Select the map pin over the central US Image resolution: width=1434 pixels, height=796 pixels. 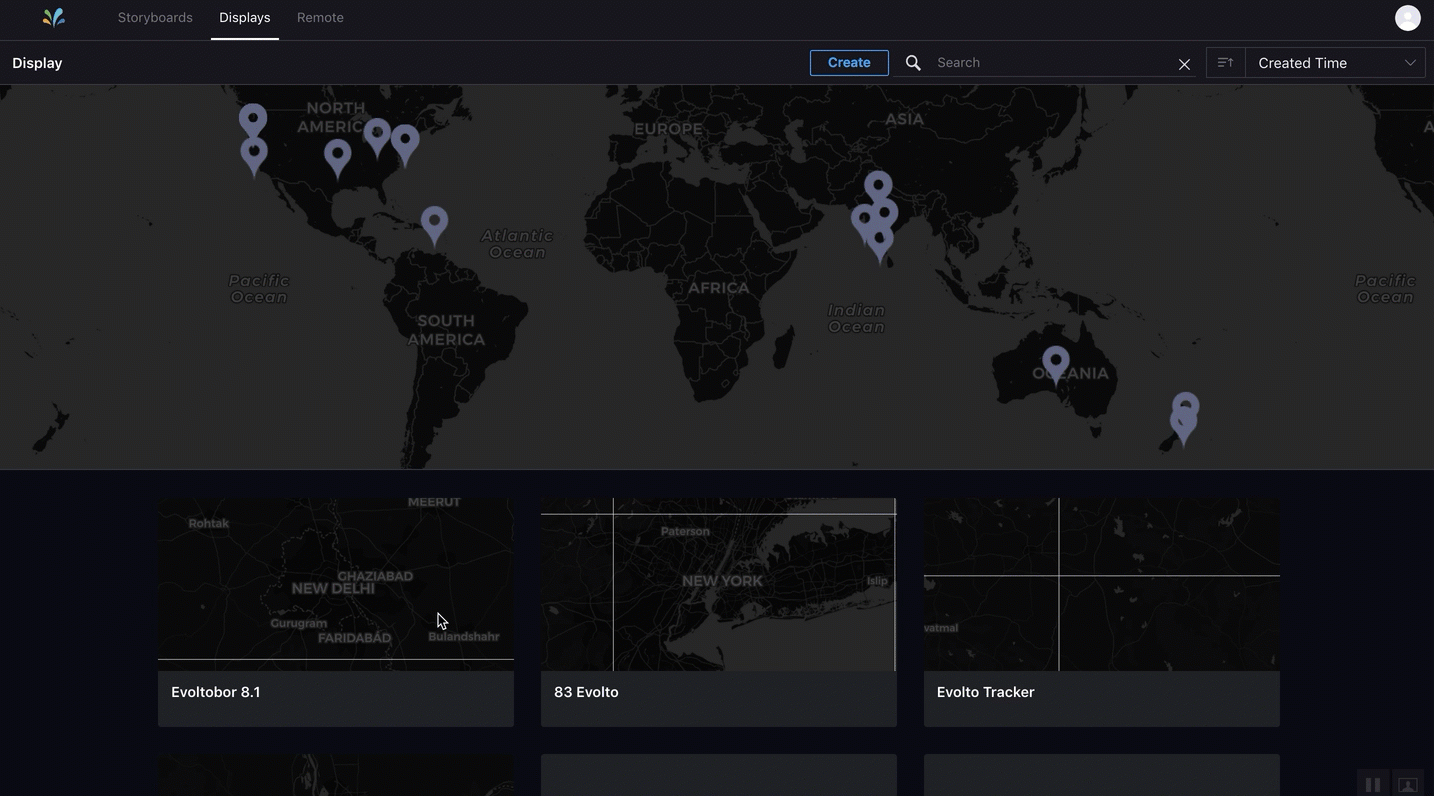click(338, 155)
